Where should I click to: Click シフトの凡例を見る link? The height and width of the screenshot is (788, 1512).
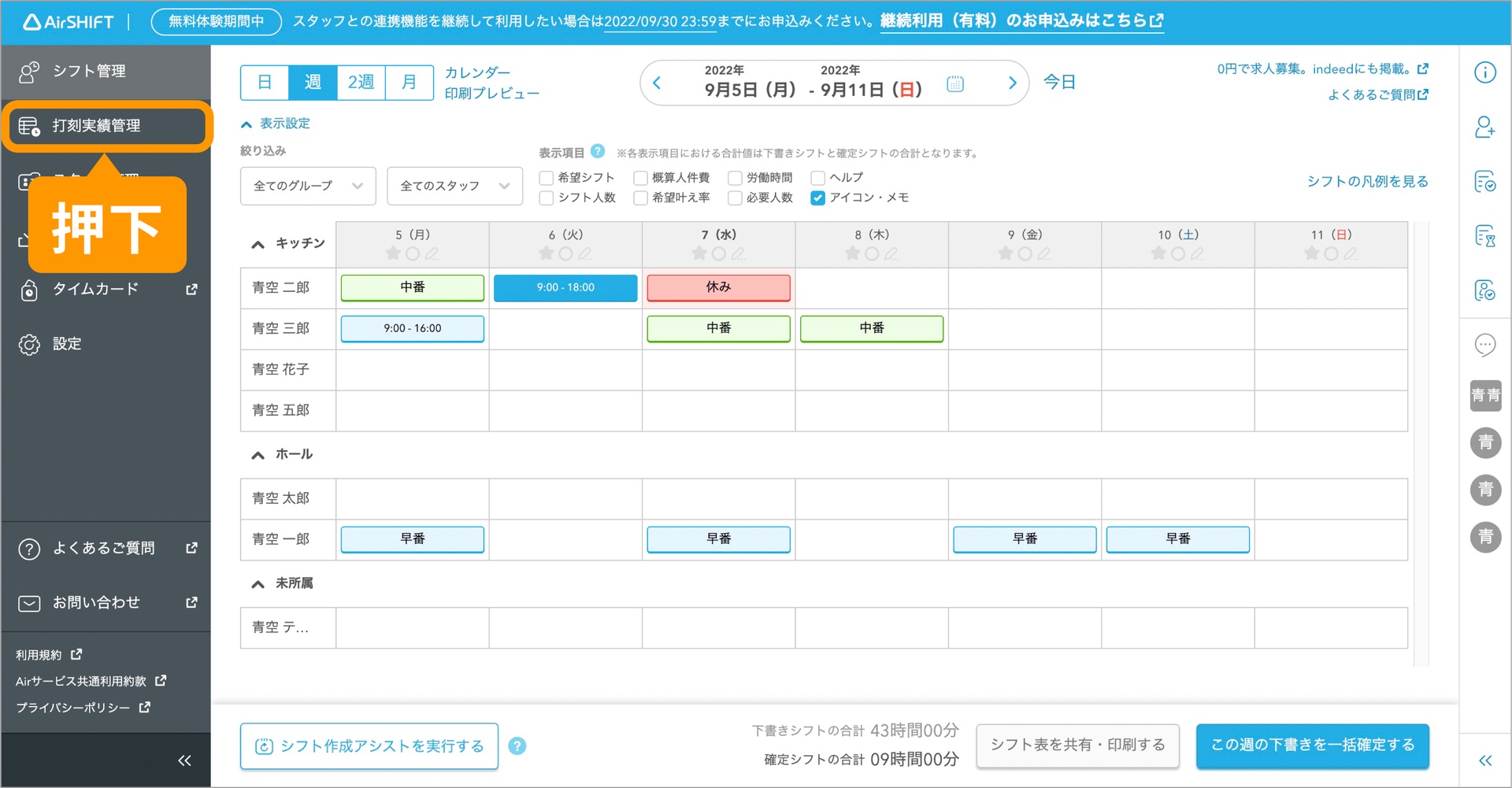[x=1367, y=182]
